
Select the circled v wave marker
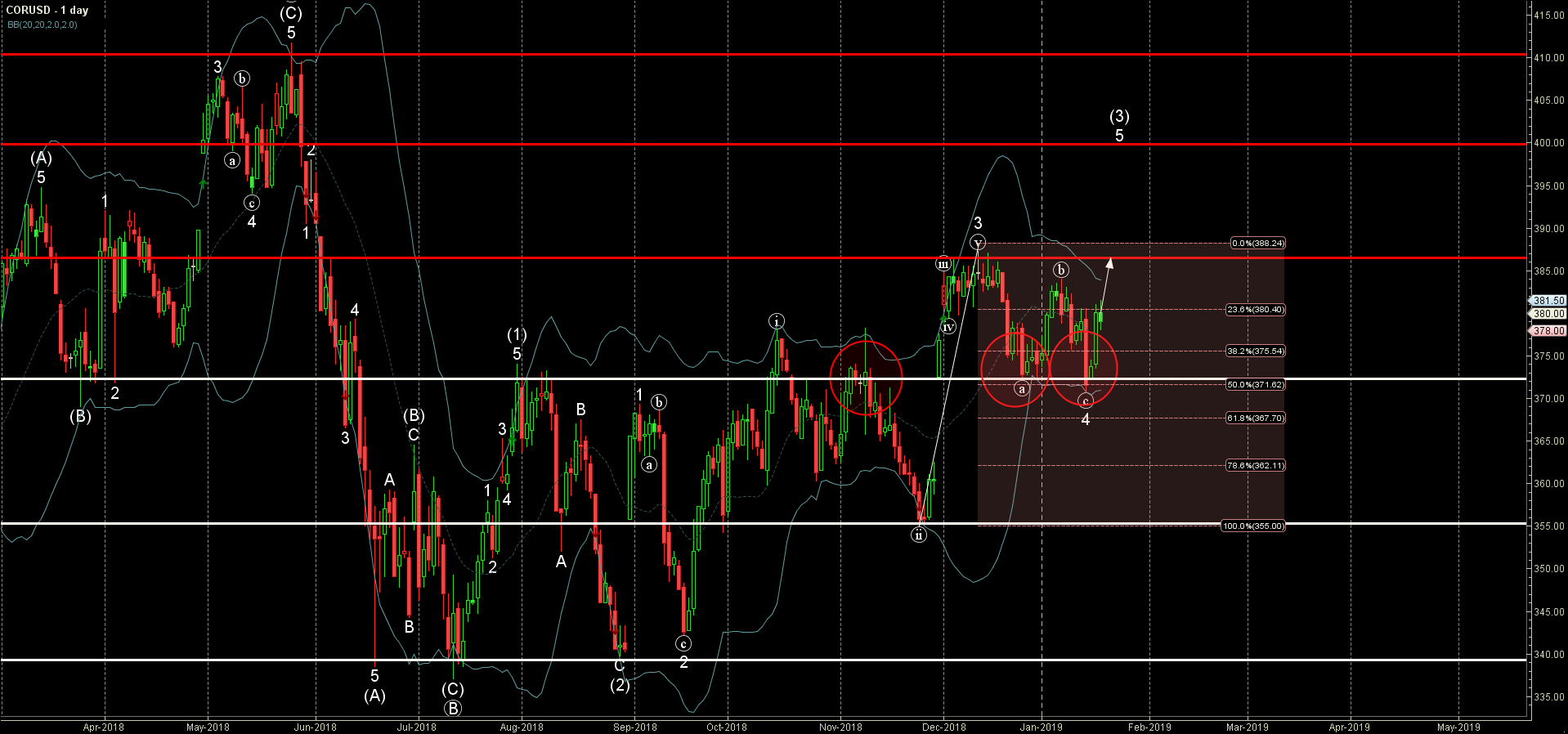(x=978, y=243)
